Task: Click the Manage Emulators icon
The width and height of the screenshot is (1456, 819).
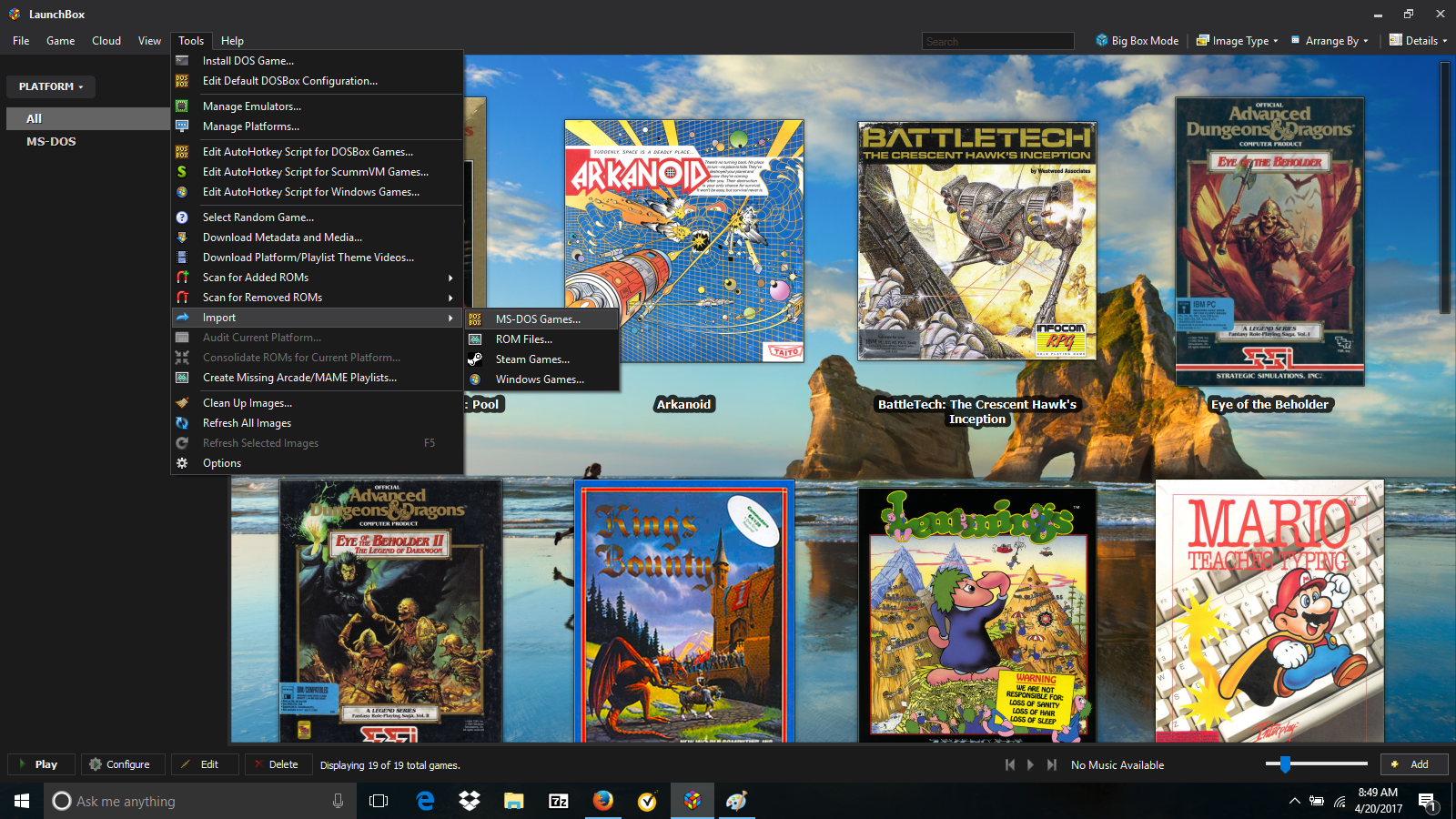Action: tap(182, 106)
